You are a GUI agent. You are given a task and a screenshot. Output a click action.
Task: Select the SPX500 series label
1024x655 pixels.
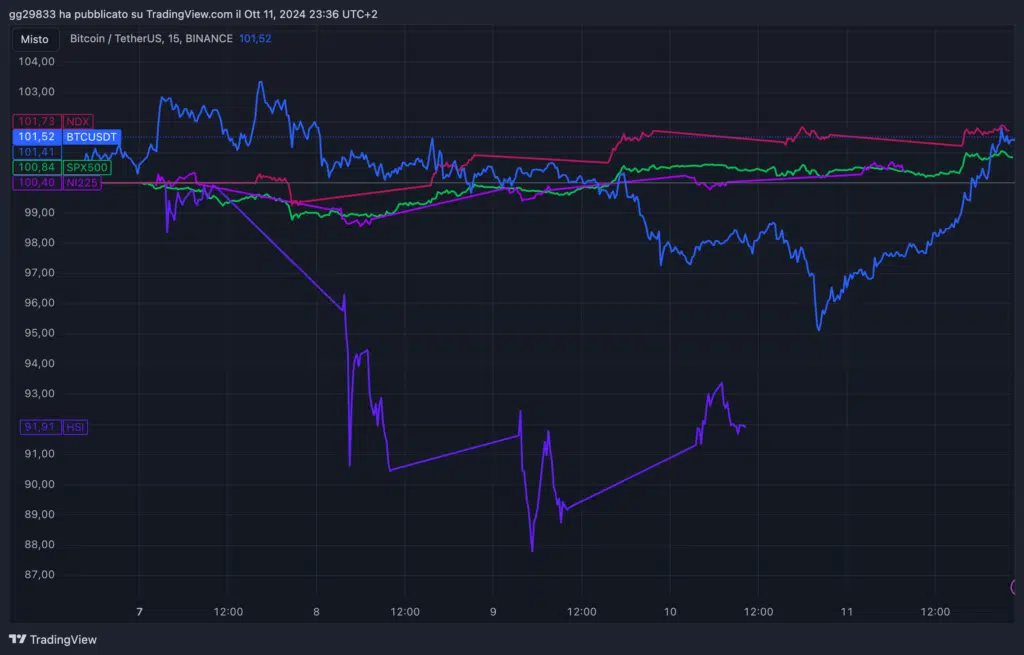click(87, 167)
